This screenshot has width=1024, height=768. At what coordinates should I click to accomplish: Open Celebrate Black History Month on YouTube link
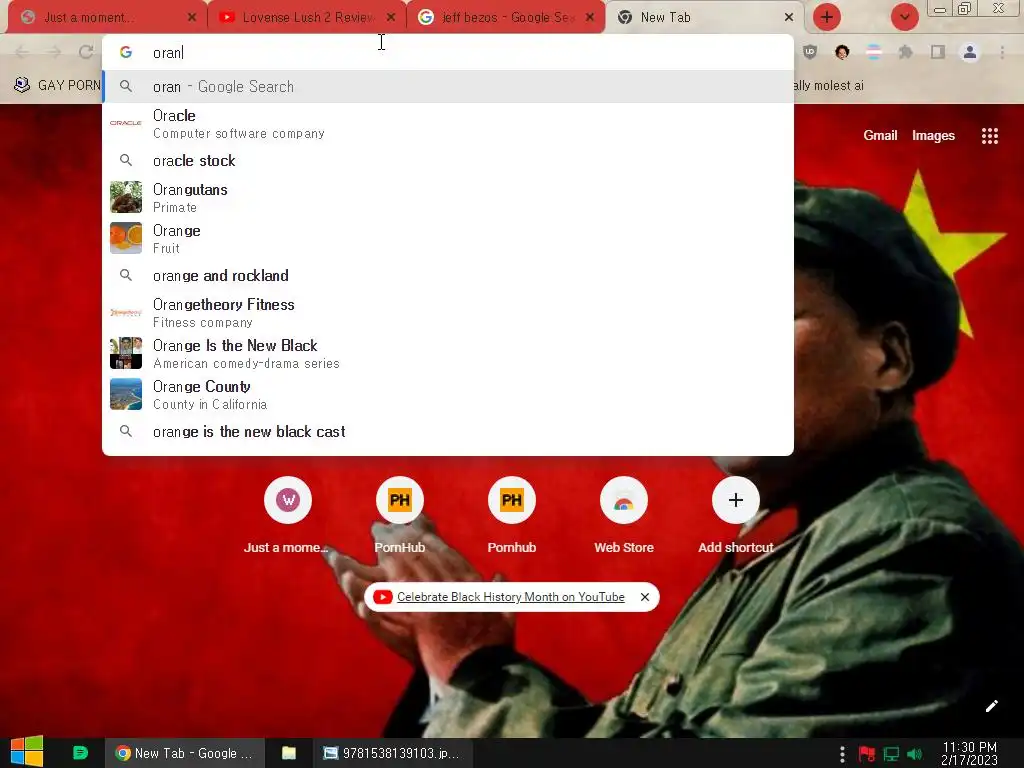(x=510, y=597)
